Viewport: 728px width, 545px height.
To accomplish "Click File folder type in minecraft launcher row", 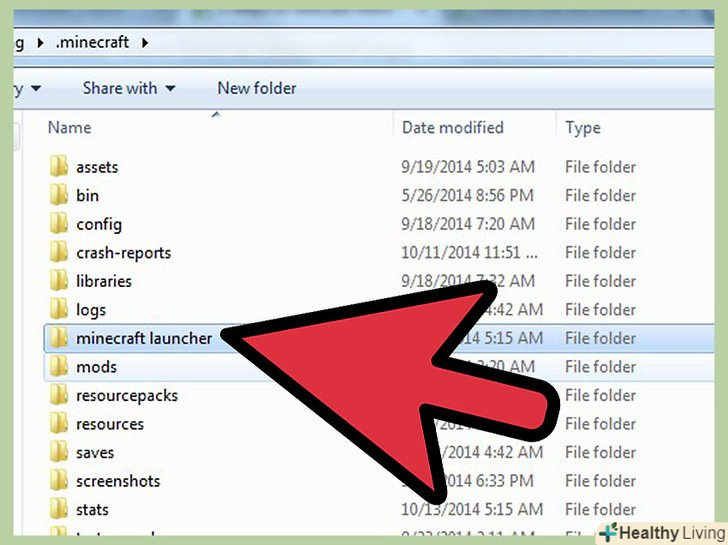I will tap(600, 338).
